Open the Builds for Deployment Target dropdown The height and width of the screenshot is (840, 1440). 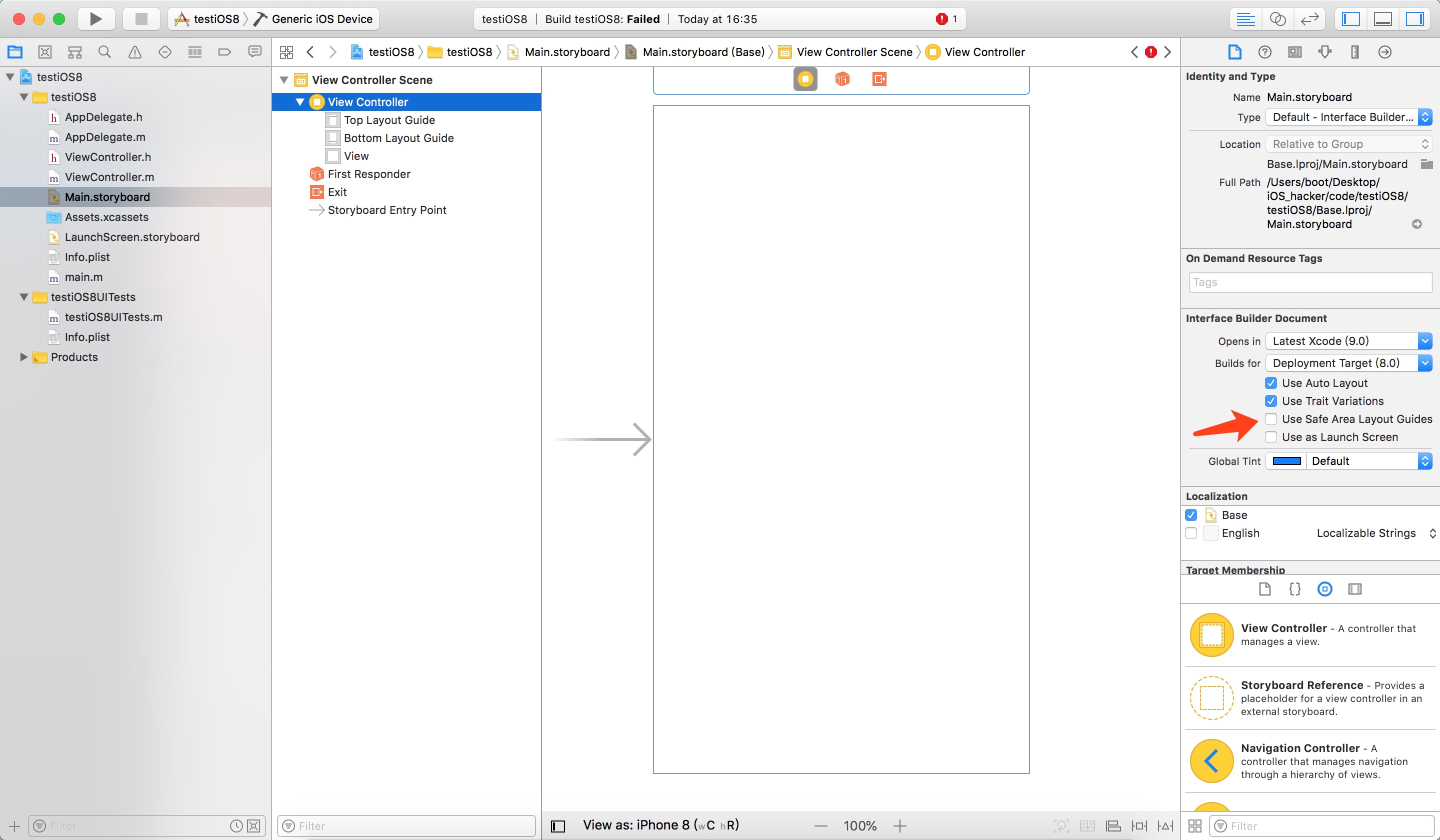(x=1348, y=363)
